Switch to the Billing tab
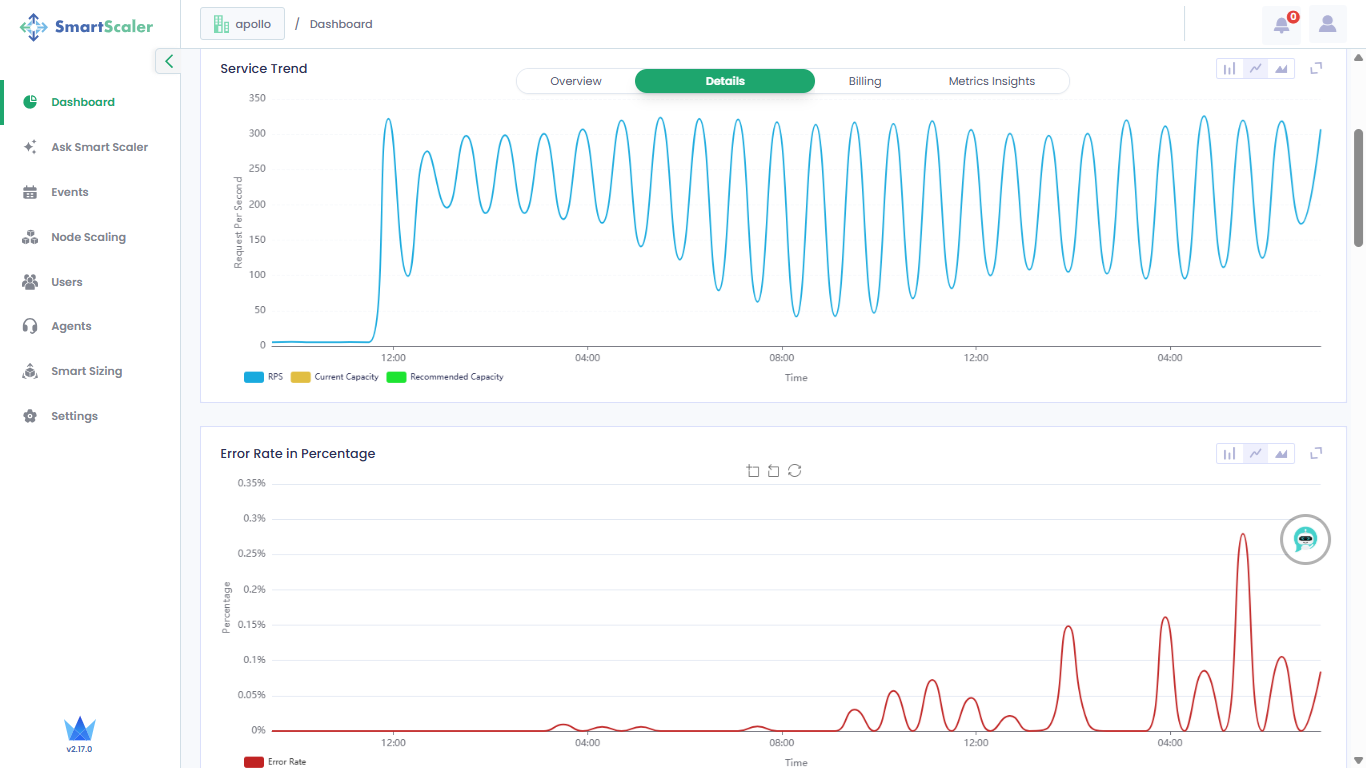This screenshot has height=768, width=1366. tap(865, 81)
